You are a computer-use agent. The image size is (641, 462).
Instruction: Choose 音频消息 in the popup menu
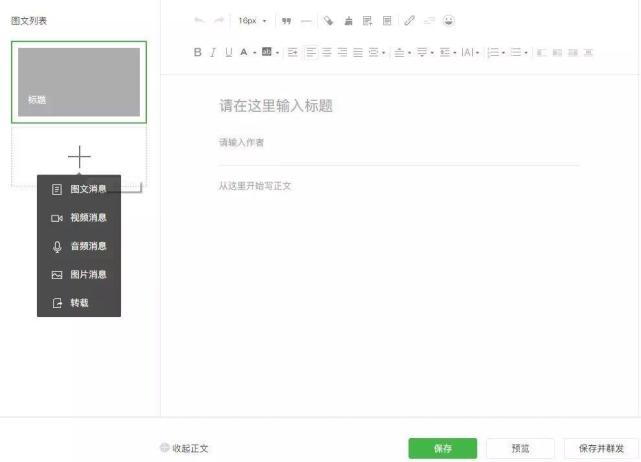tap(88, 246)
